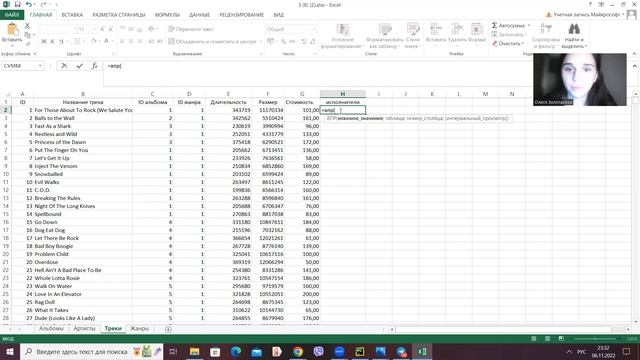Open the Автосумма dropdown arrow
The width and height of the screenshot is (640, 360).
[529, 25]
